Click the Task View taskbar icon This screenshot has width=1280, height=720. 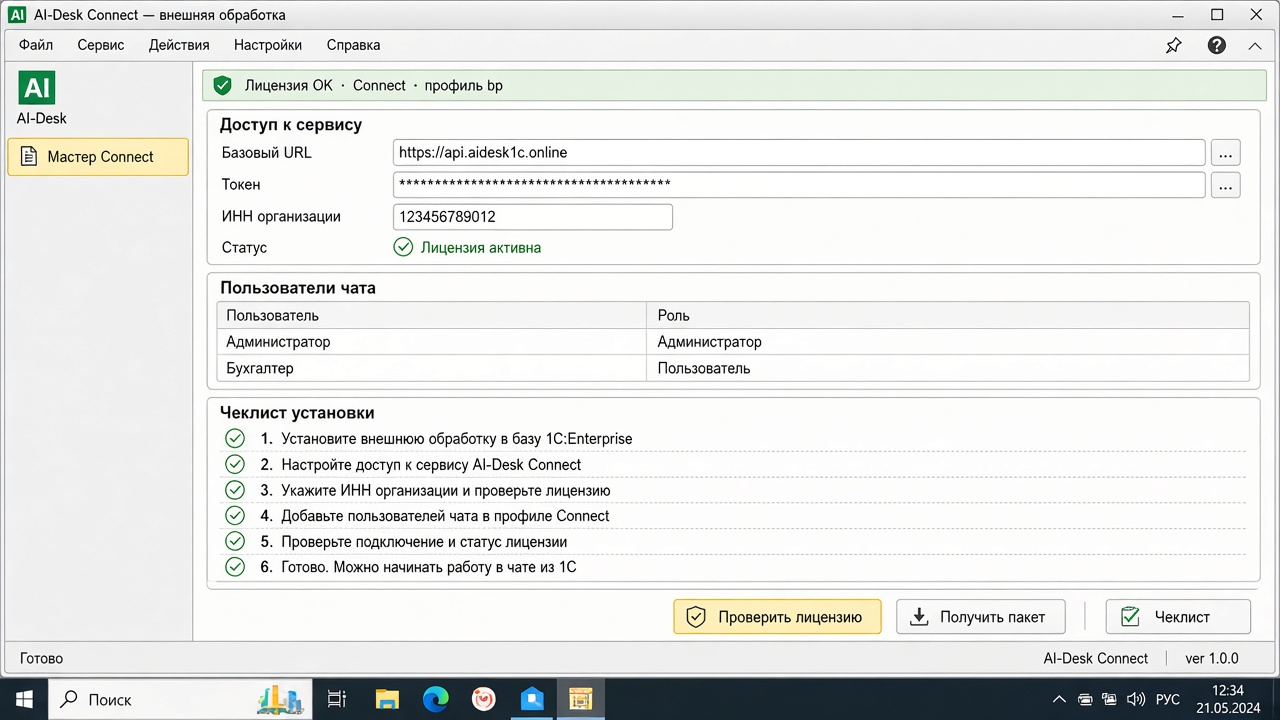[337, 699]
